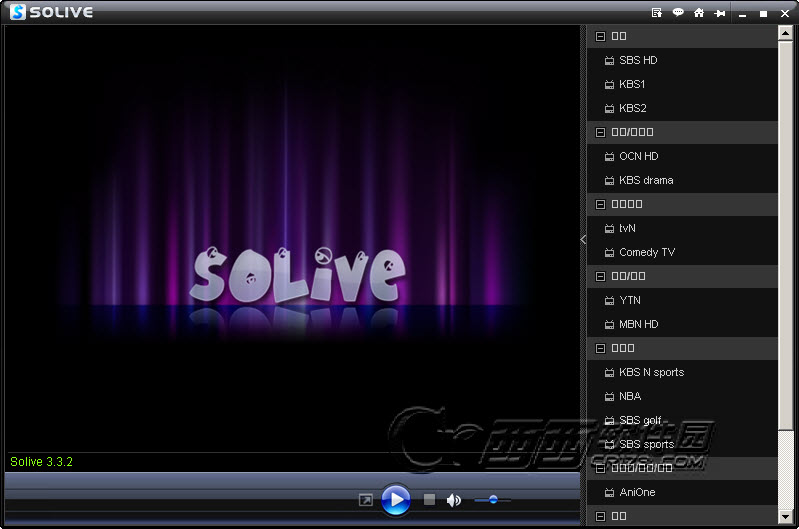Viewport: 799px width, 529px height.
Task: Click the Solive splash video area
Action: click(292, 240)
